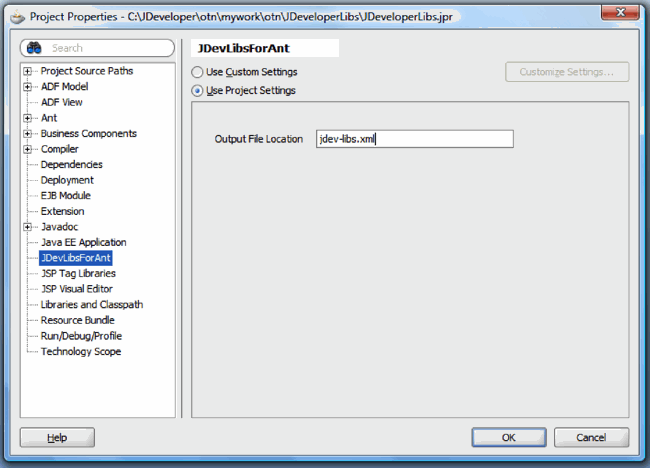Click the Search field

click(97, 48)
